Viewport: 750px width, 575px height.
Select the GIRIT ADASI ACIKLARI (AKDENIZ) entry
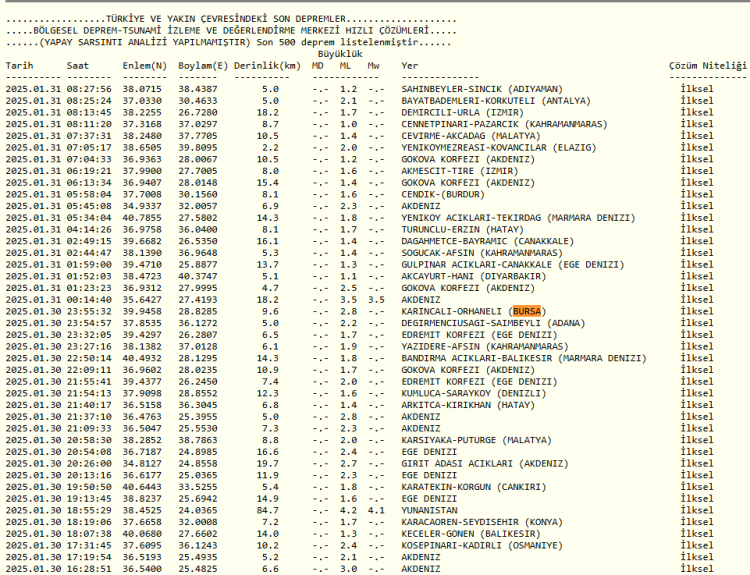(x=481, y=463)
